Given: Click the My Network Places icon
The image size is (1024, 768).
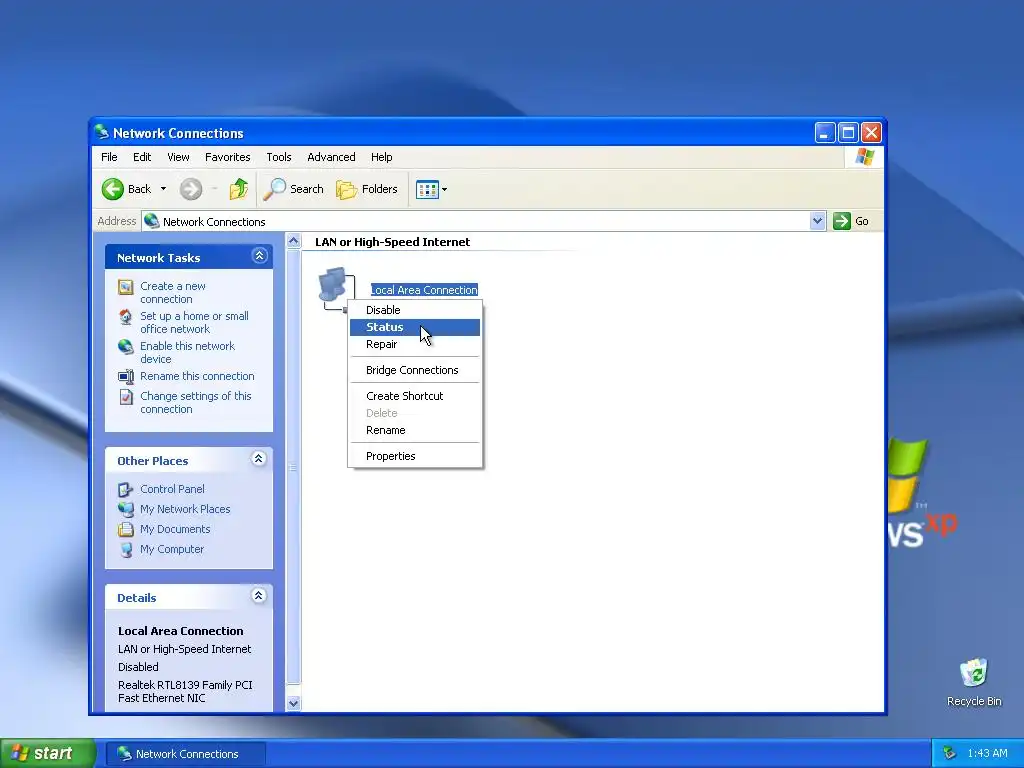Looking at the screenshot, I should [125, 509].
